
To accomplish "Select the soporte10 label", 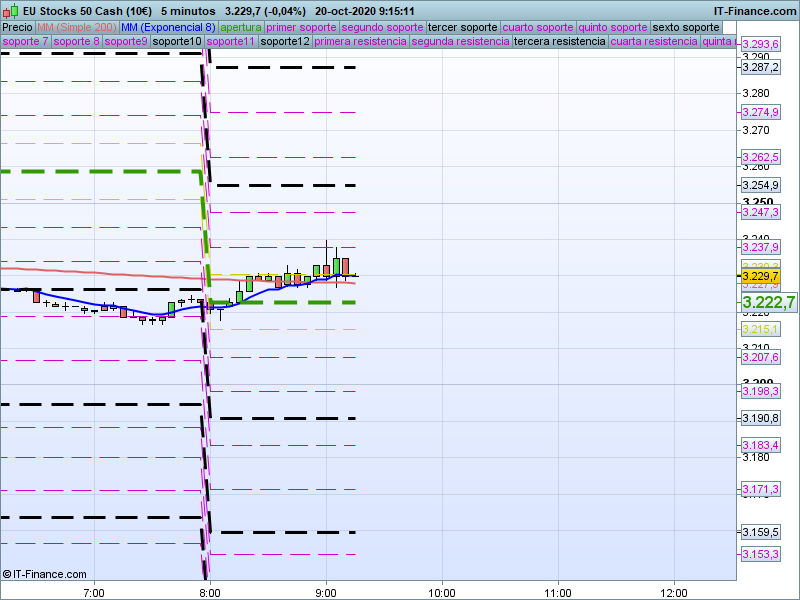I will click(x=177, y=41).
